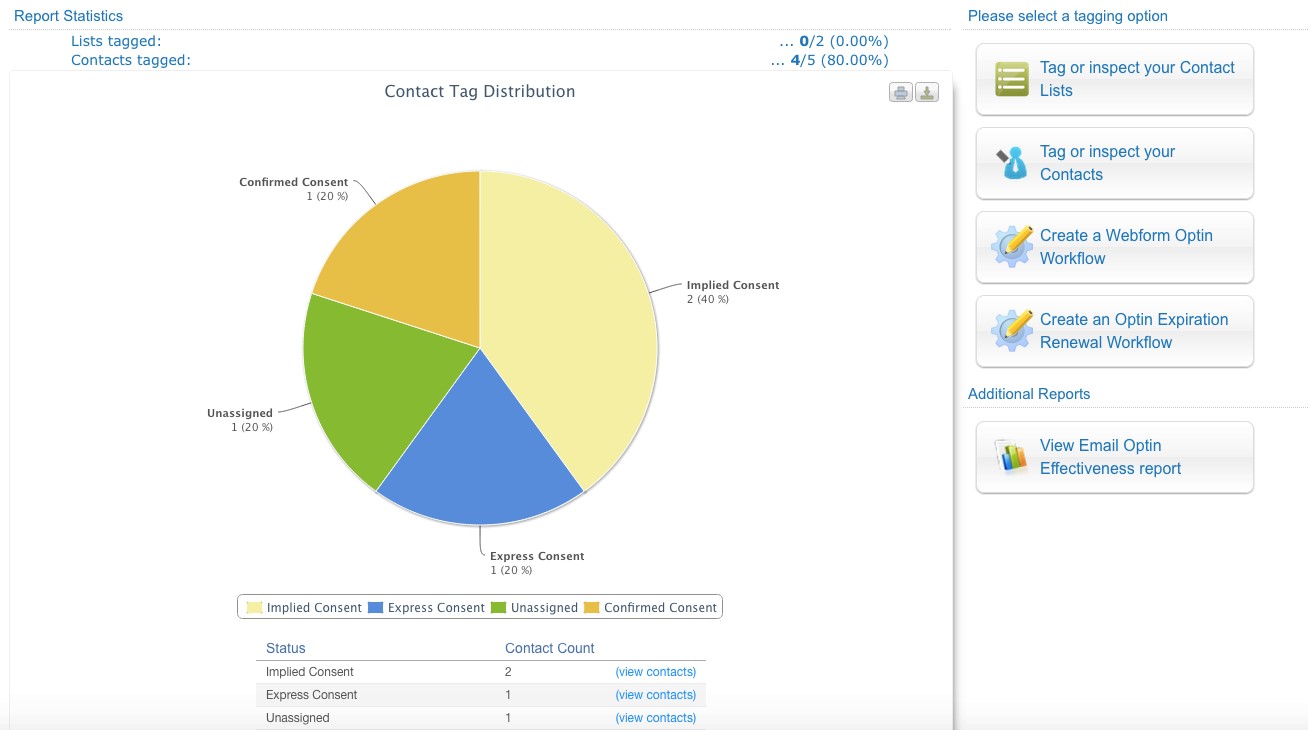The width and height of the screenshot is (1308, 730).
Task: Click the Express Consent table status cell
Action: pyautogui.click(x=312, y=695)
